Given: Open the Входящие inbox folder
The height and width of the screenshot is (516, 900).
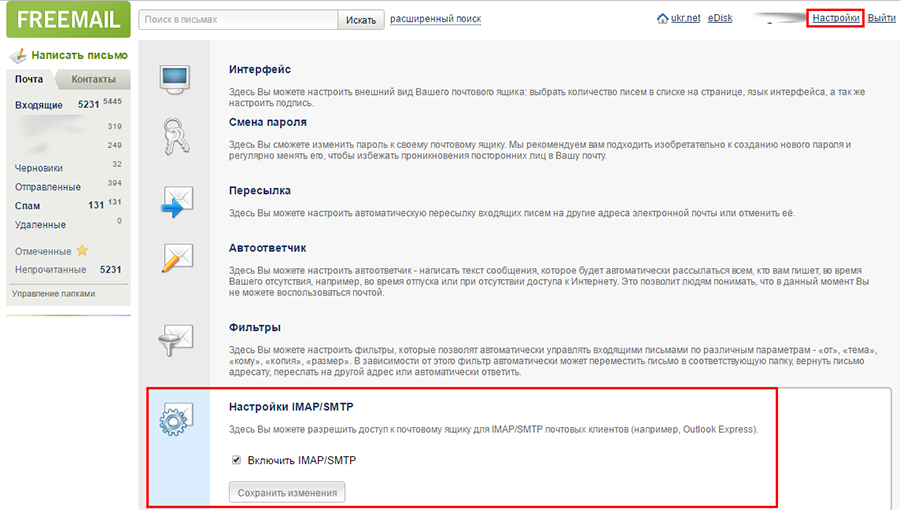Looking at the screenshot, I should pyautogui.click(x=39, y=105).
